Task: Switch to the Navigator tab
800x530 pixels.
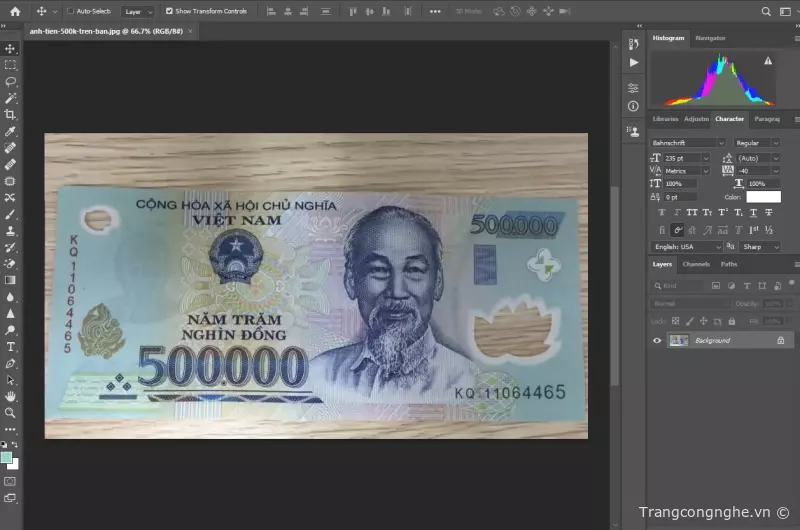Action: tap(710, 38)
